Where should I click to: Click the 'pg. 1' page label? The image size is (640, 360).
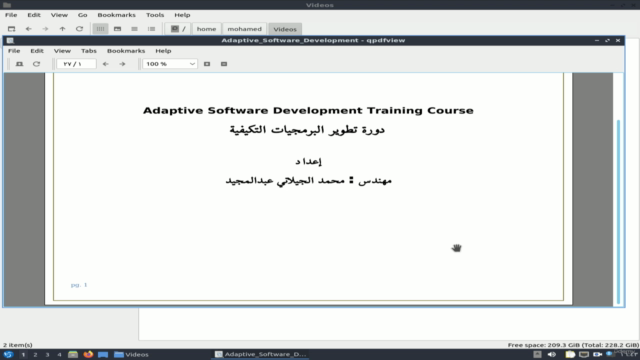(79, 284)
